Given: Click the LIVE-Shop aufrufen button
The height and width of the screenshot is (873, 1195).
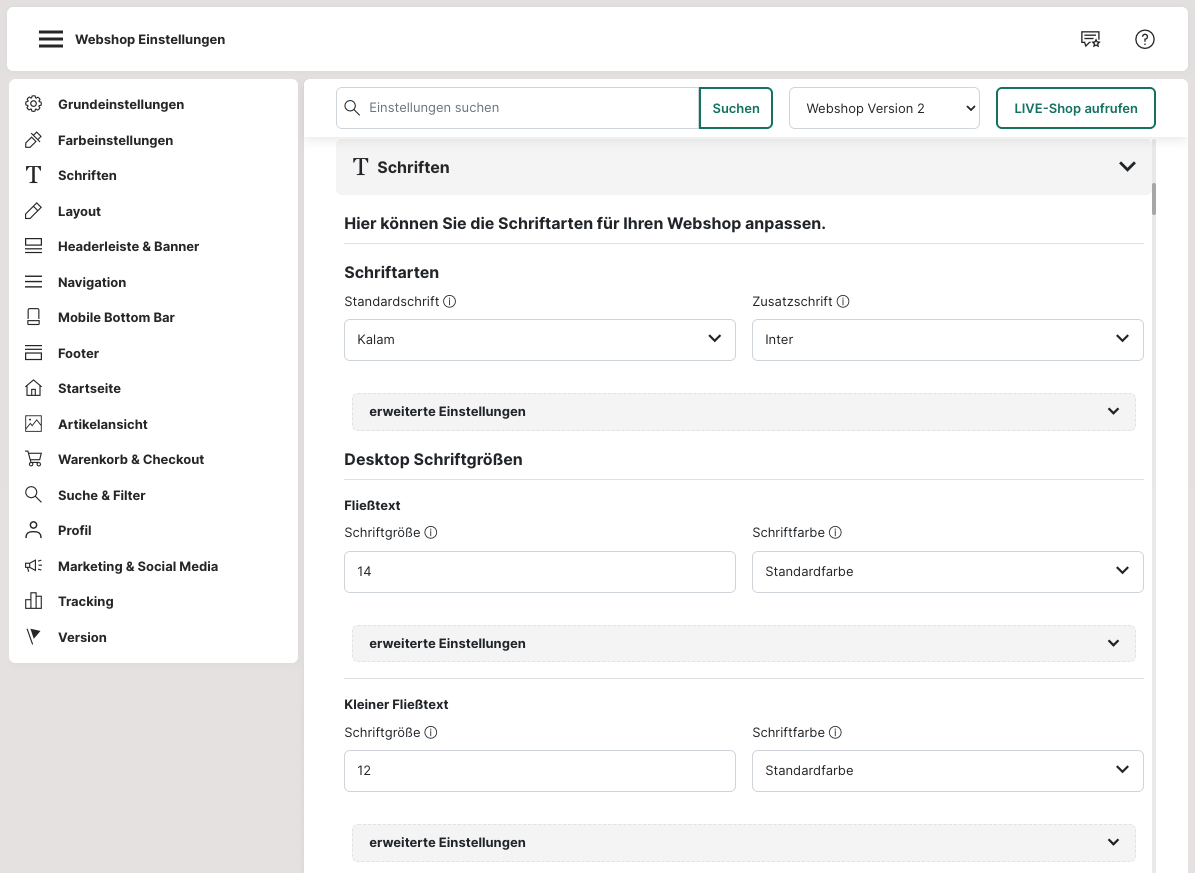Looking at the screenshot, I should point(1075,108).
